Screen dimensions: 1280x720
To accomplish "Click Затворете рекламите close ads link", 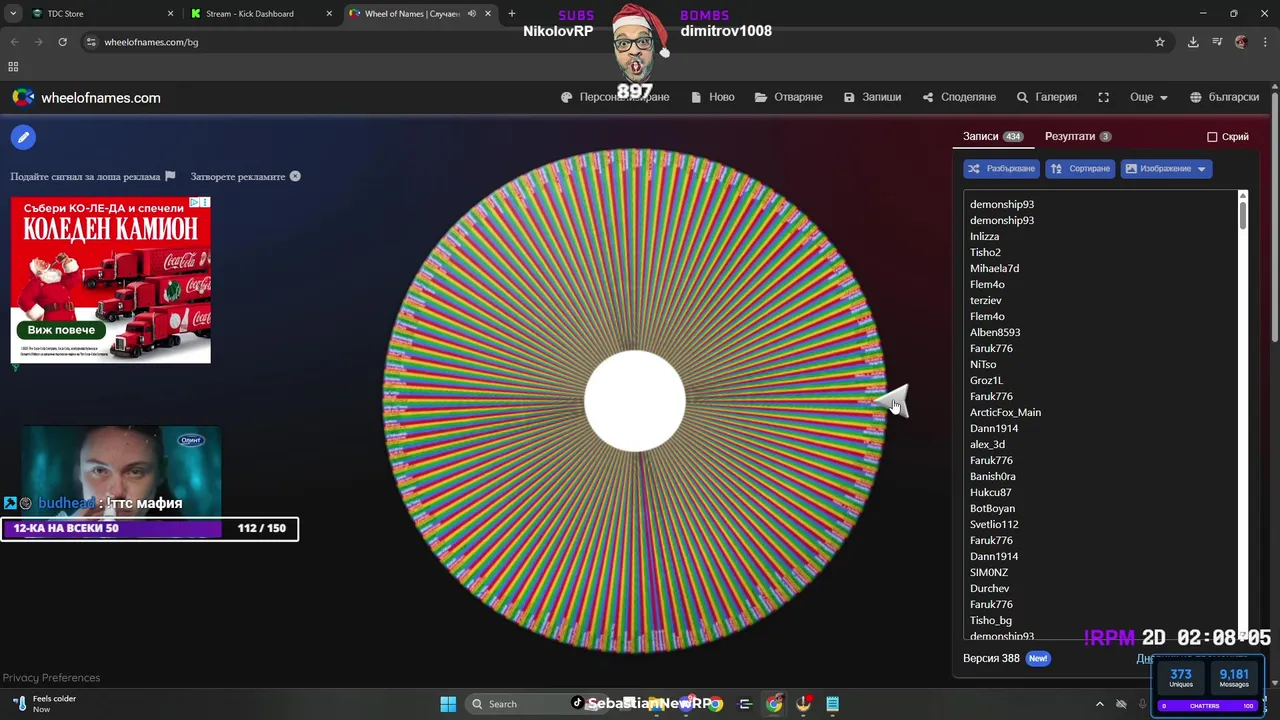I will point(245,176).
